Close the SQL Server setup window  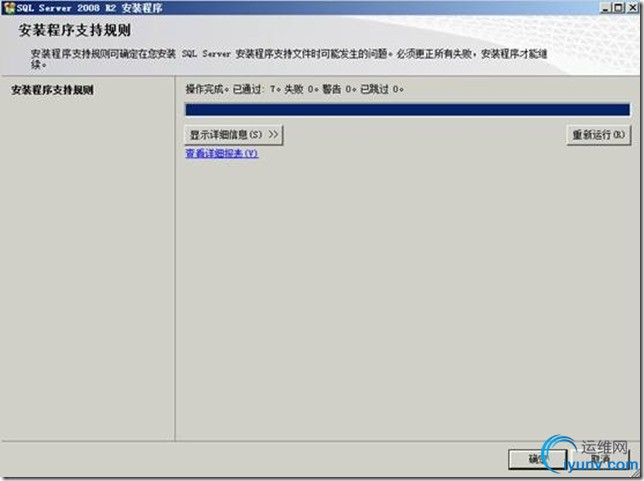pyautogui.click(x=632, y=7)
